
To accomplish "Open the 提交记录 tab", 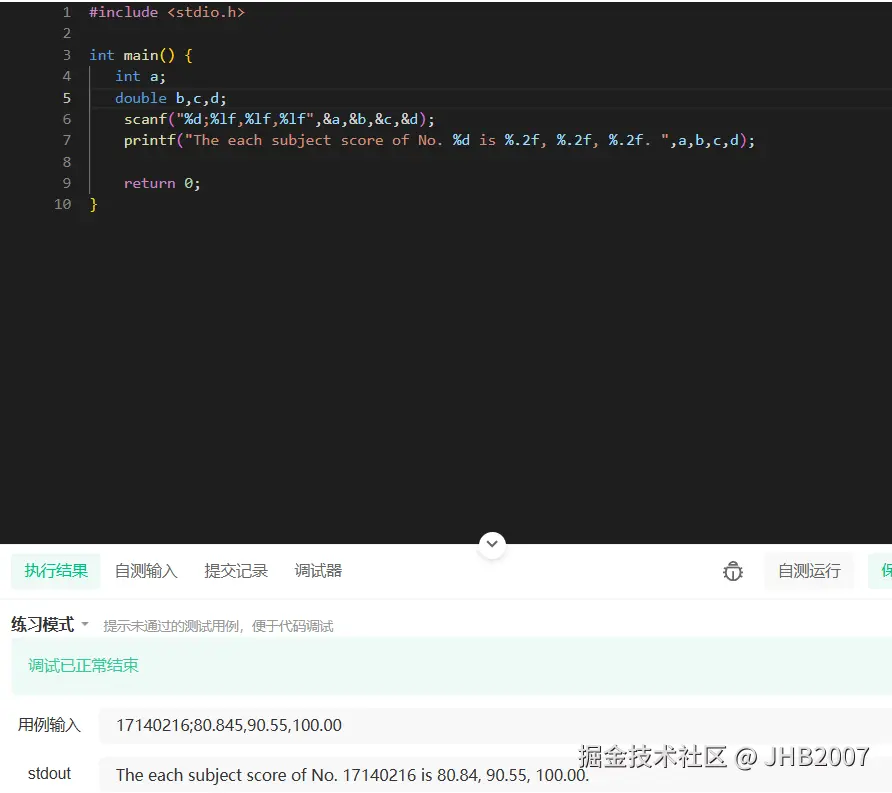I will coord(236,571).
